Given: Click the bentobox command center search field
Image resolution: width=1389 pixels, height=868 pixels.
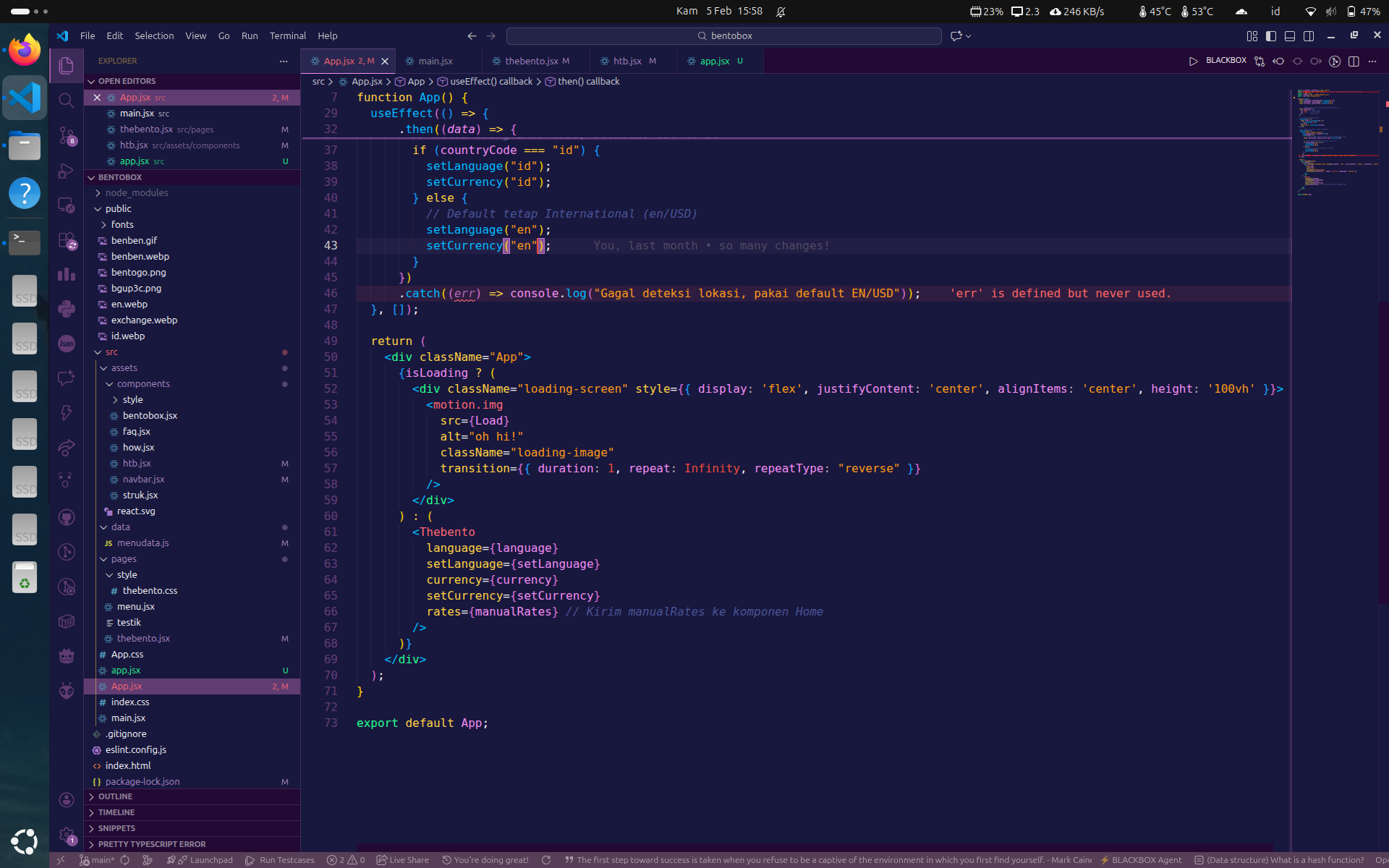Looking at the screenshot, I should 723,36.
